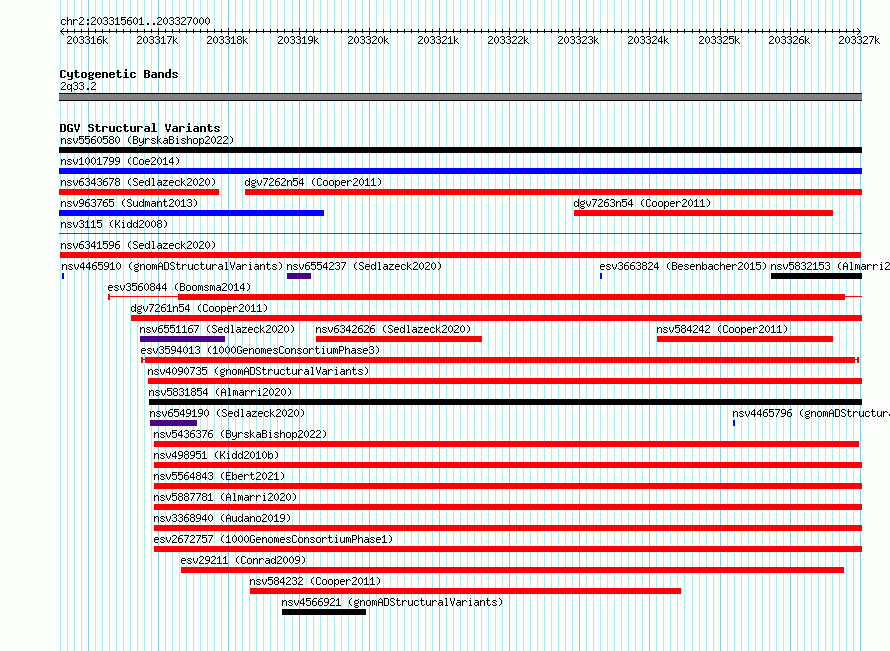
Task: Open esv3560844 (Boomsma2014) label
Action: click(x=179, y=287)
